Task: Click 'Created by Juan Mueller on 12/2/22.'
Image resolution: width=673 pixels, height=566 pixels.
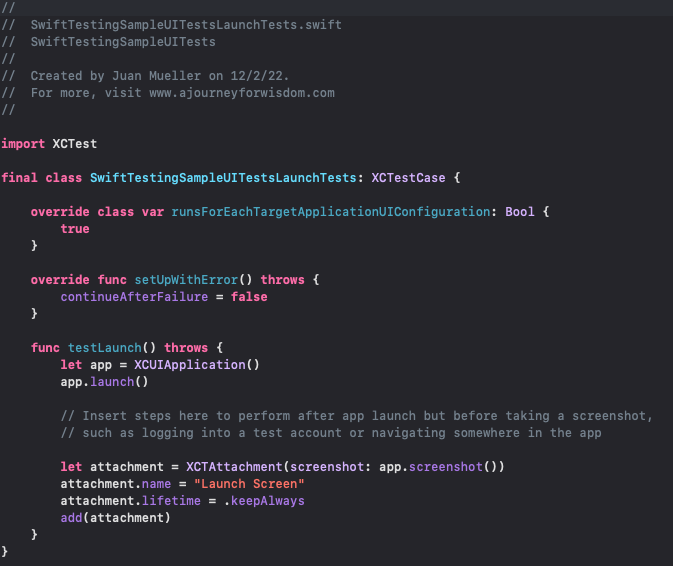Action: click(160, 76)
